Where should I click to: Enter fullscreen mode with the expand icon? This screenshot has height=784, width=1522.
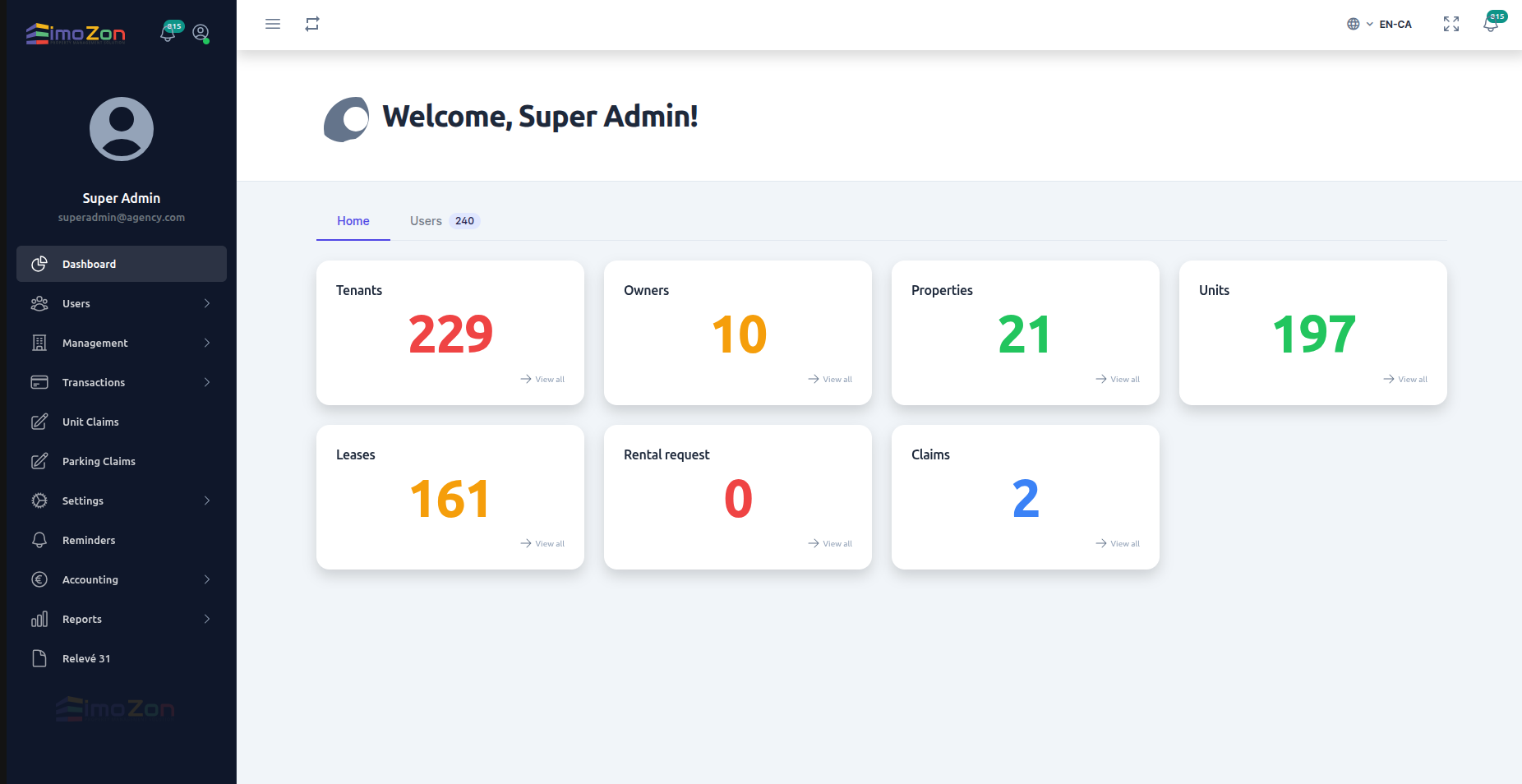pyautogui.click(x=1451, y=24)
